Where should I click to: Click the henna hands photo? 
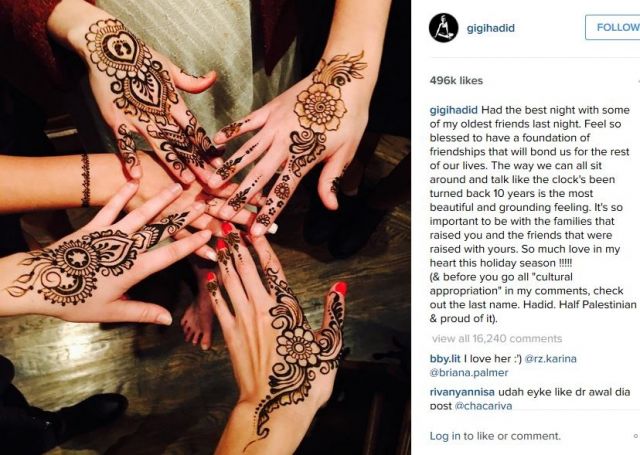(x=205, y=227)
